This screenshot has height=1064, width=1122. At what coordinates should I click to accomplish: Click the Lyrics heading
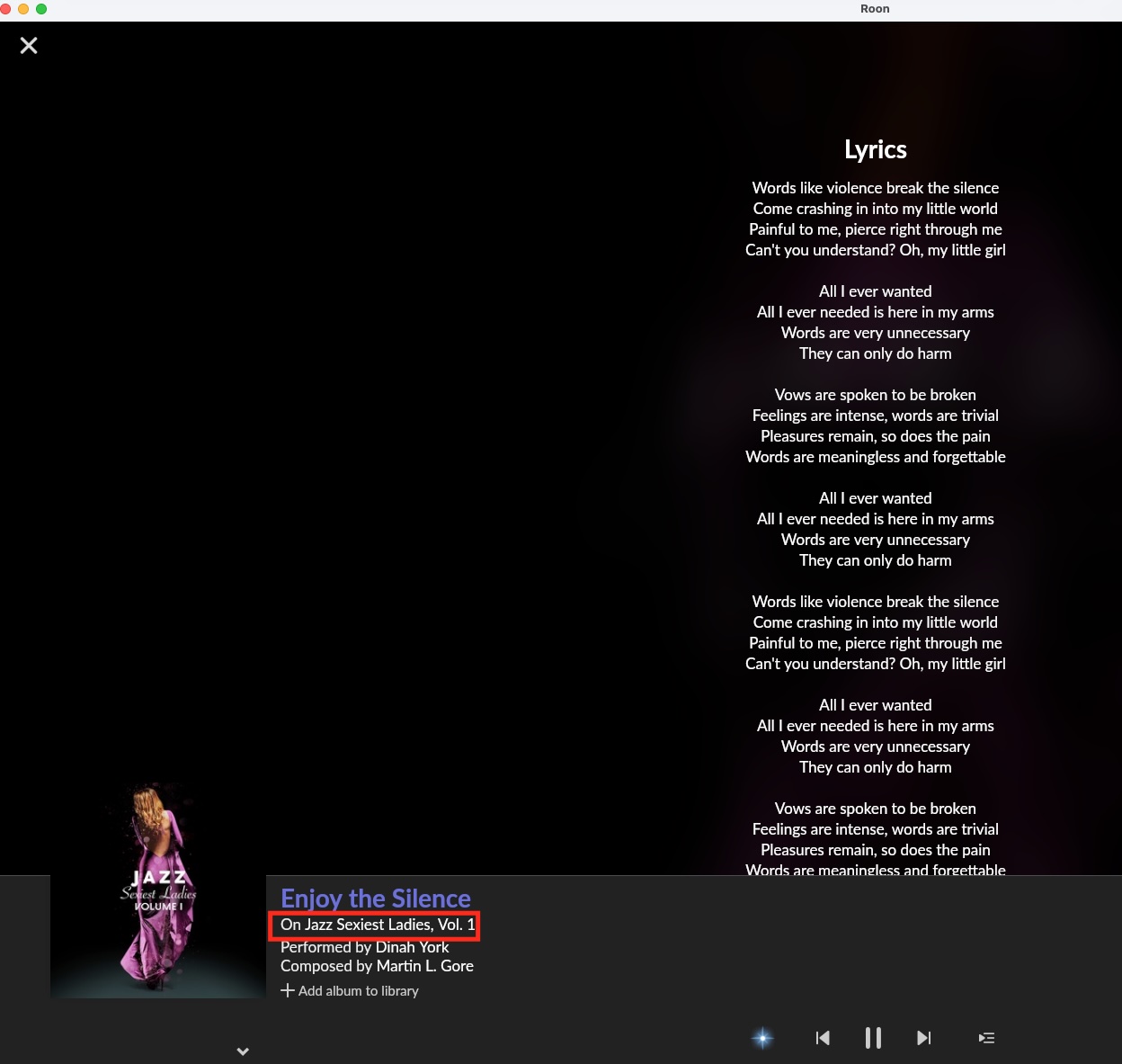[x=875, y=149]
